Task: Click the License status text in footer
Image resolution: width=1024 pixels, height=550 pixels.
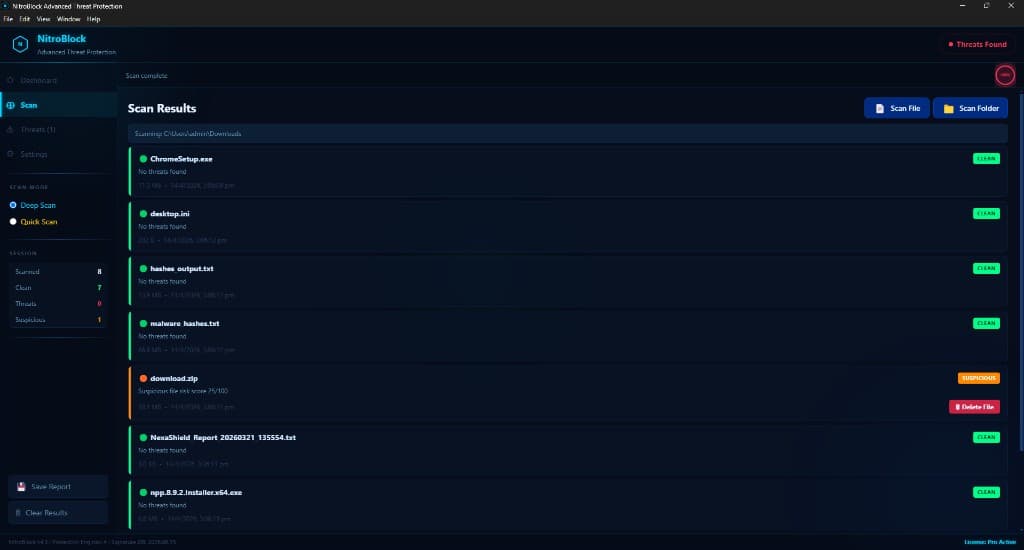Action: click(990, 542)
